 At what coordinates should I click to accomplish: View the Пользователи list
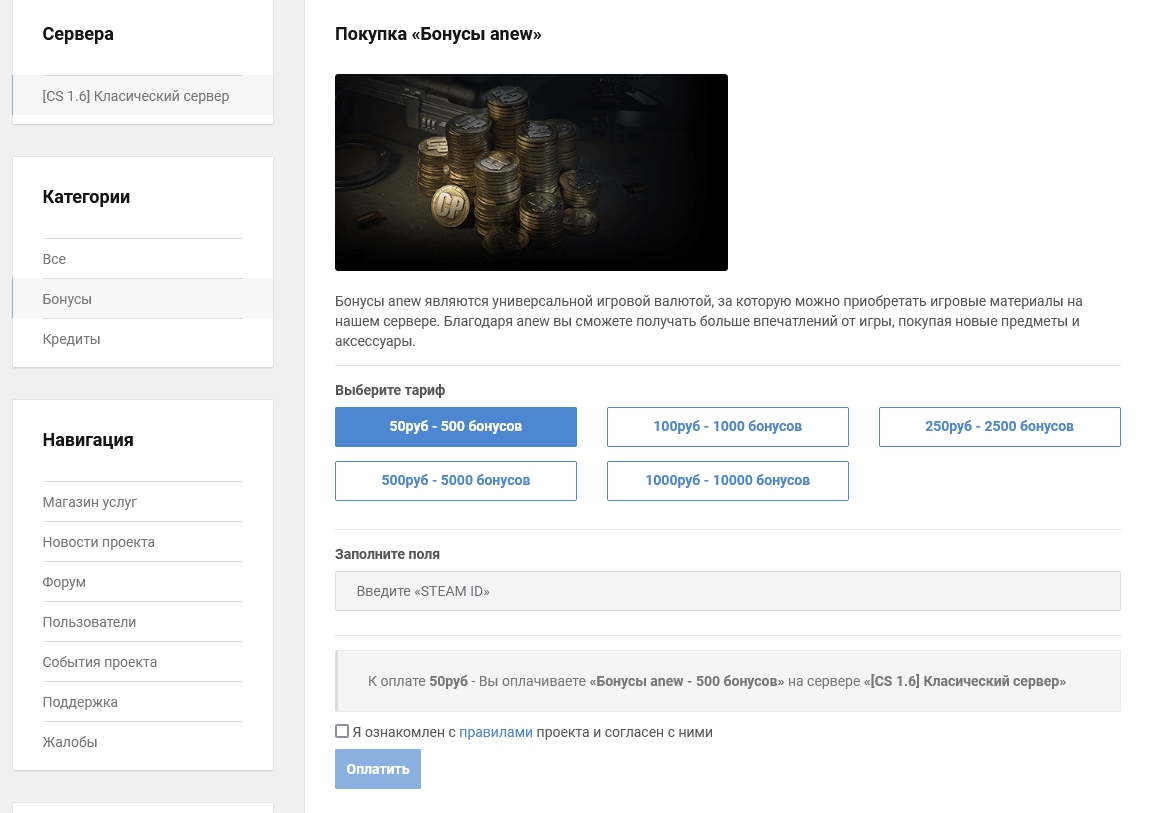click(x=89, y=622)
